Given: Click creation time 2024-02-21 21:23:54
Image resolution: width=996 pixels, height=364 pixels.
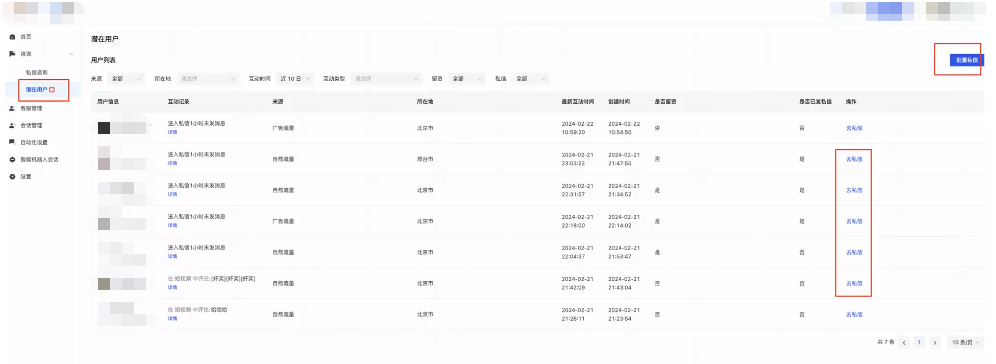Looking at the screenshot, I should coord(619,314).
